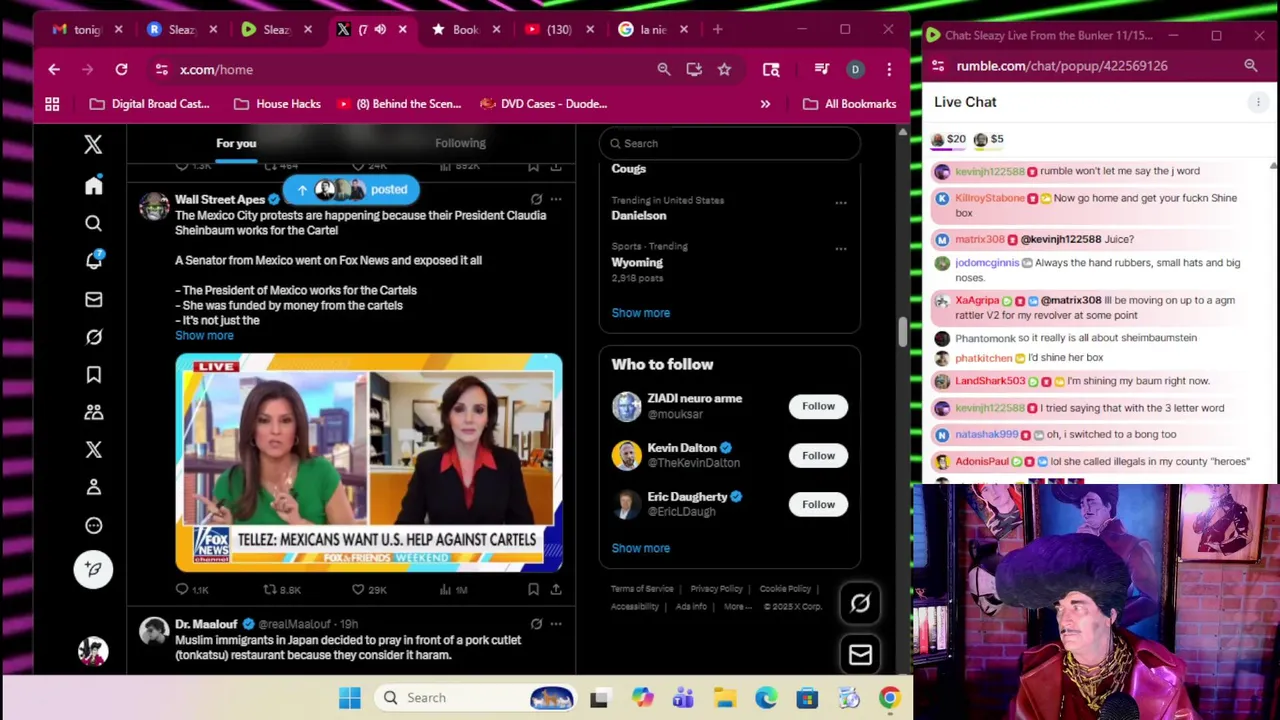Open Microsoft Edge from taskbar
1280x720 pixels.
[766, 698]
